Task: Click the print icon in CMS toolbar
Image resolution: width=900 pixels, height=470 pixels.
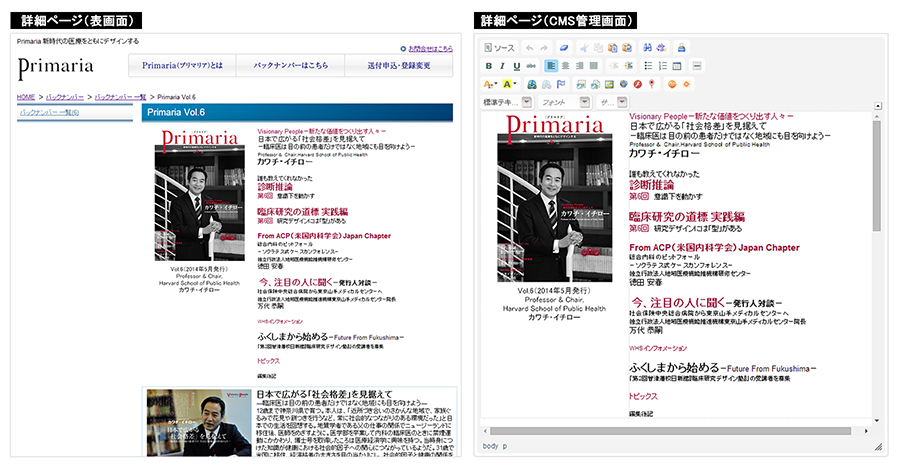Action: [x=682, y=48]
